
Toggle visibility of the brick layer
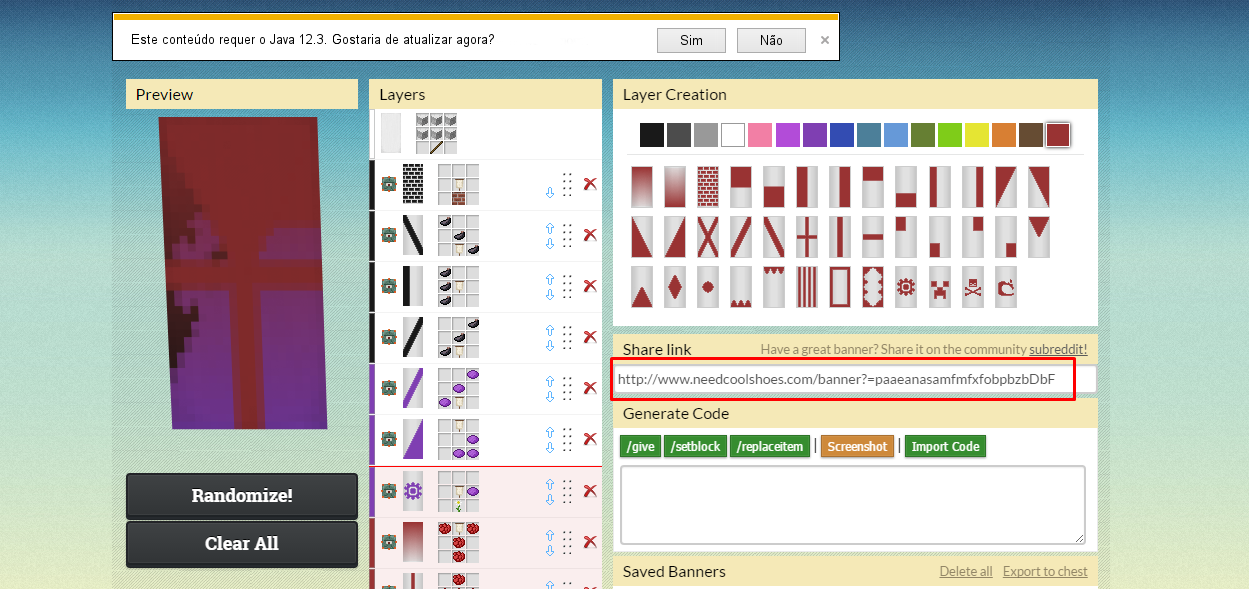coord(388,184)
